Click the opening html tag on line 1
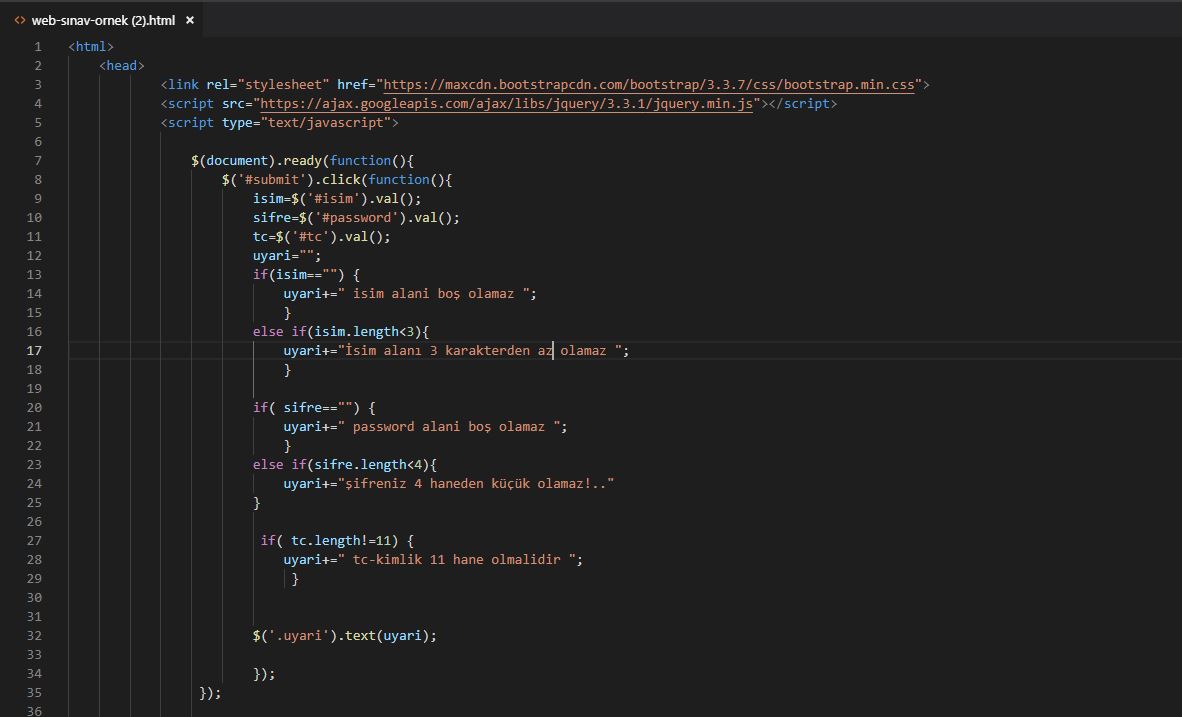 89,46
